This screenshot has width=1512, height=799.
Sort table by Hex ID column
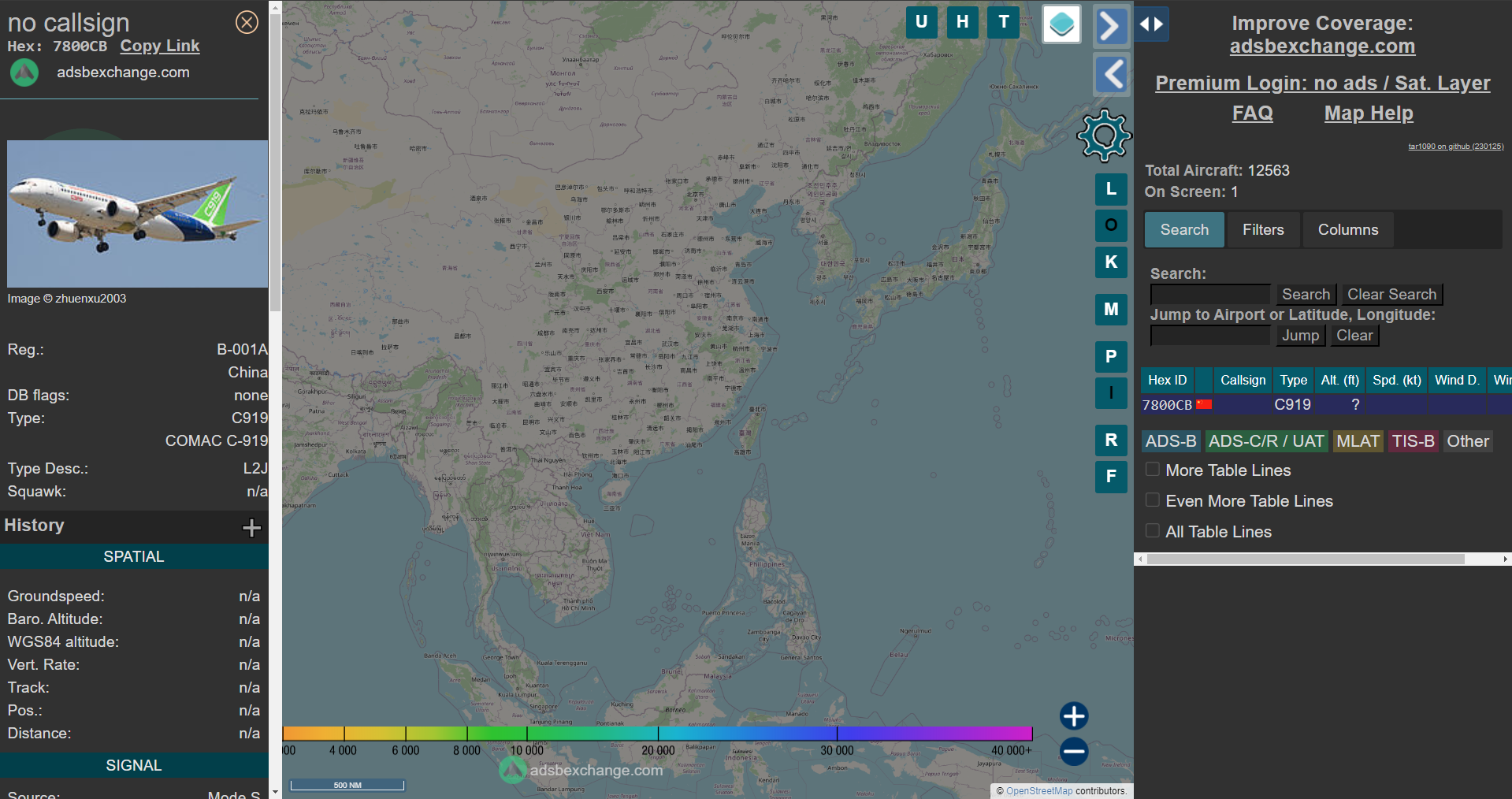(1167, 380)
